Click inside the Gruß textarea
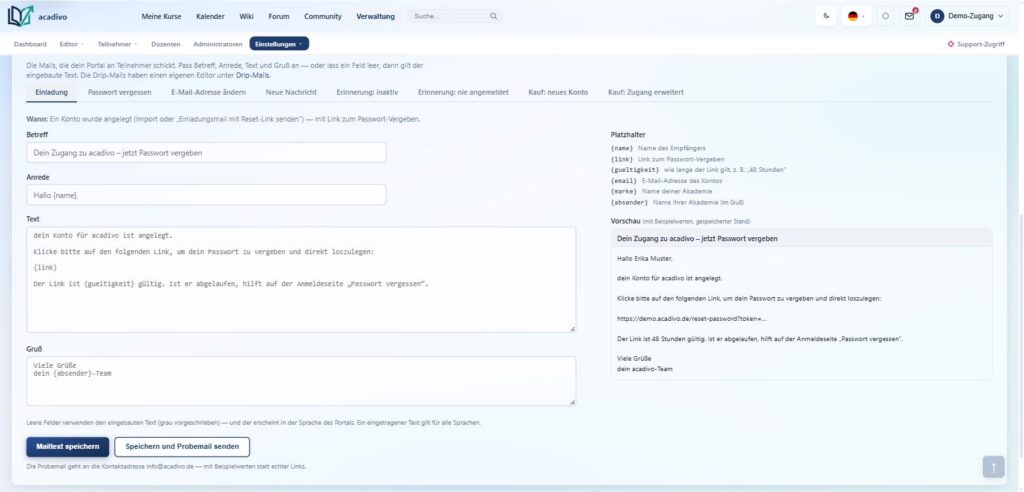 tap(301, 381)
